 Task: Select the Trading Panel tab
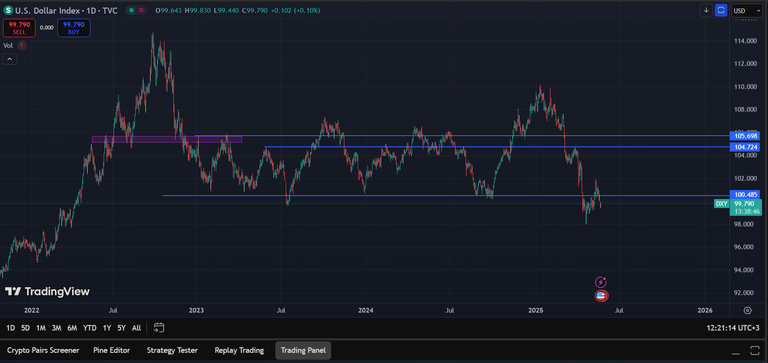[303, 351]
